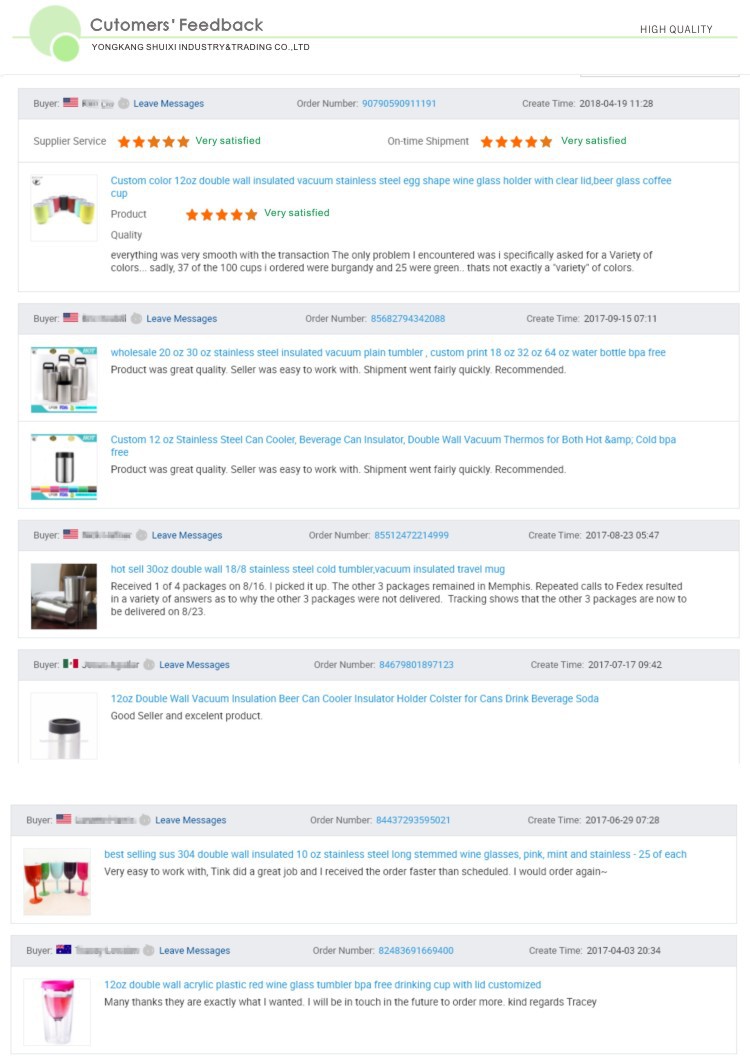
Task: Click the gray chat icon before first Leave Messages
Action: [x=124, y=104]
